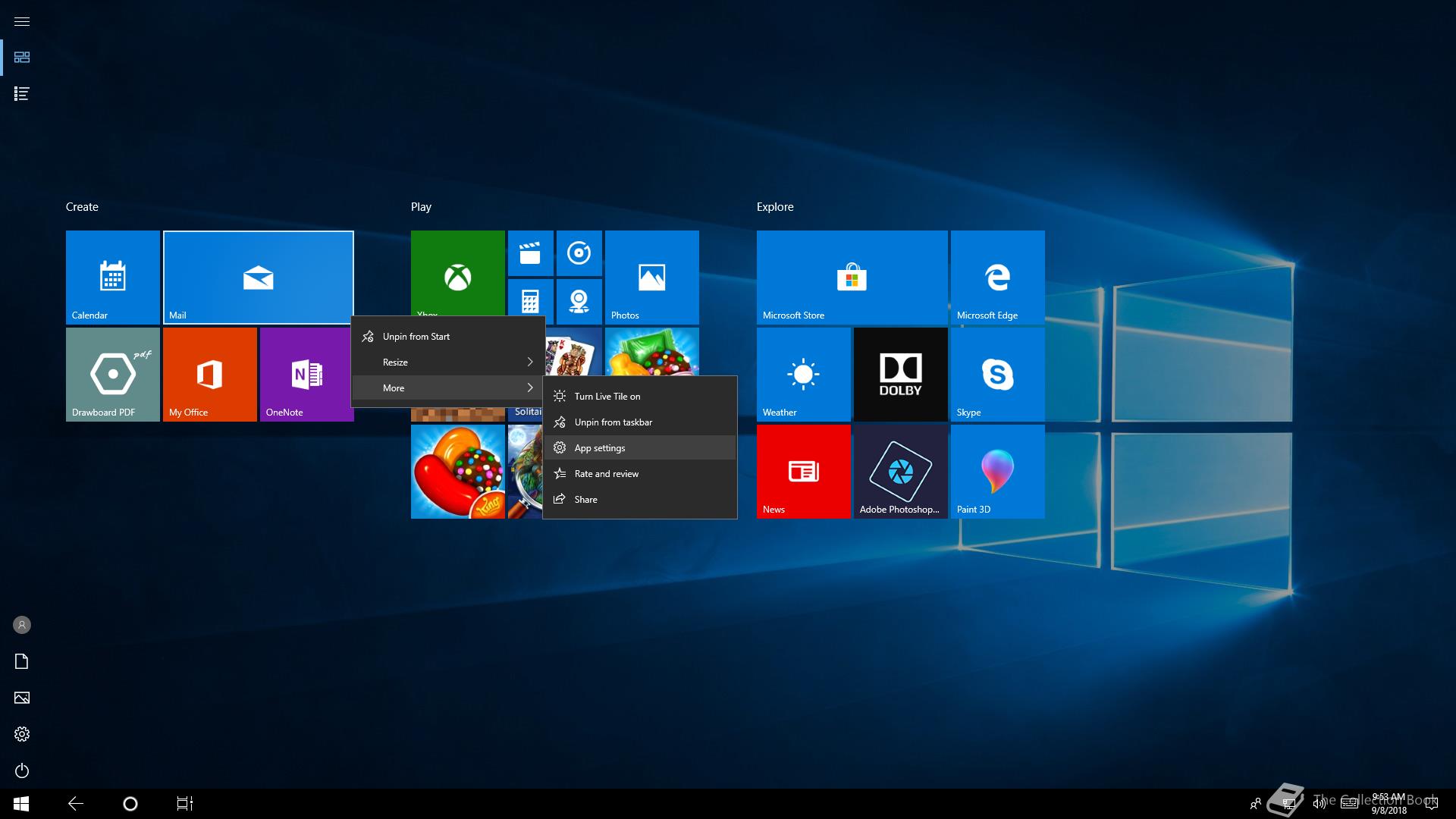This screenshot has height=819, width=1456.
Task: Launch Drawboard PDF tile
Action: [x=112, y=375]
